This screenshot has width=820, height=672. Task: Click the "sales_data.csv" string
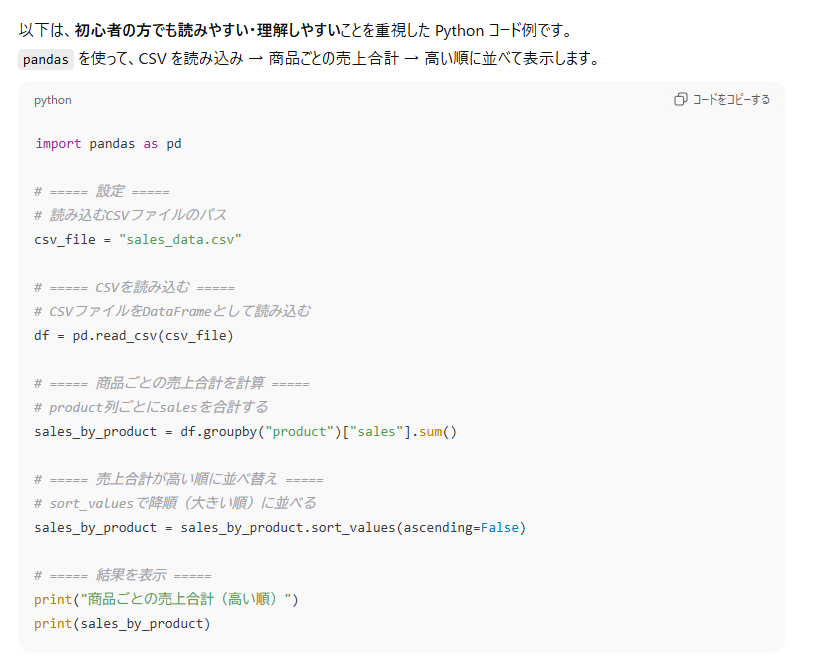180,239
